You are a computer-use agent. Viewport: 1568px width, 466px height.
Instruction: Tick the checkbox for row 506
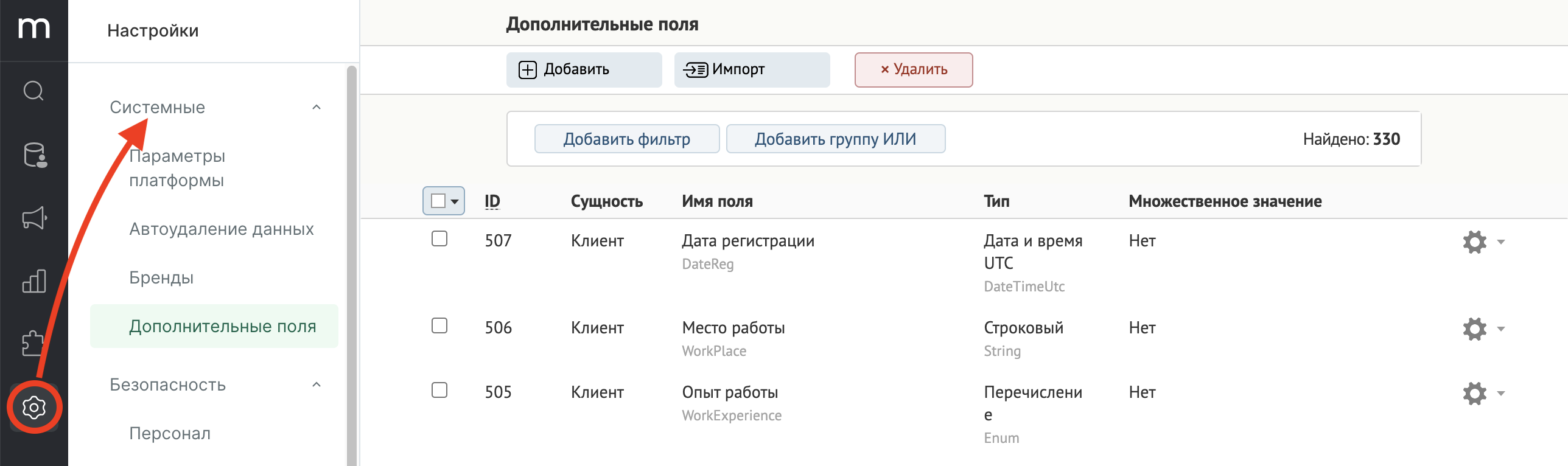click(x=439, y=325)
